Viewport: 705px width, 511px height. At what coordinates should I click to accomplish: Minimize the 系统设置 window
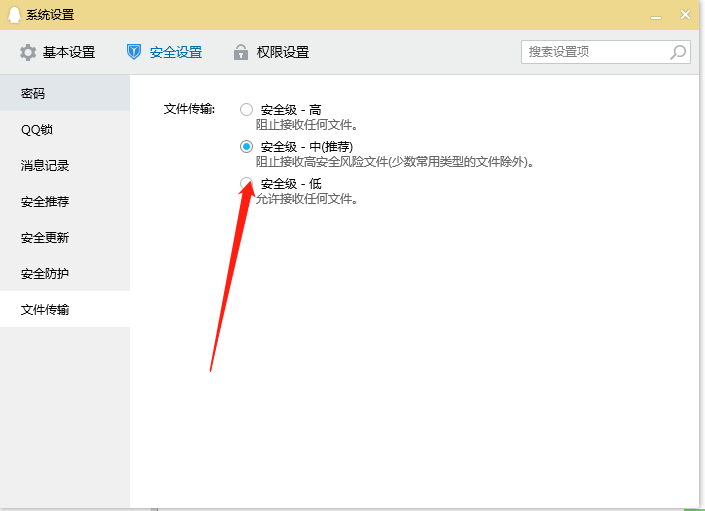click(656, 17)
